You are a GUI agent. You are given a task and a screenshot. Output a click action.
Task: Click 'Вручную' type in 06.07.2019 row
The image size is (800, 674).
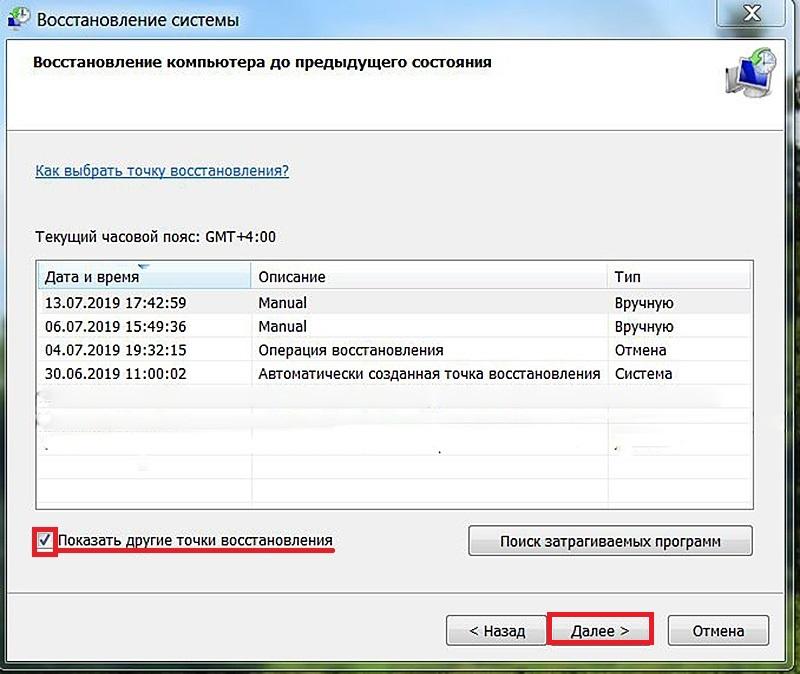pos(644,327)
